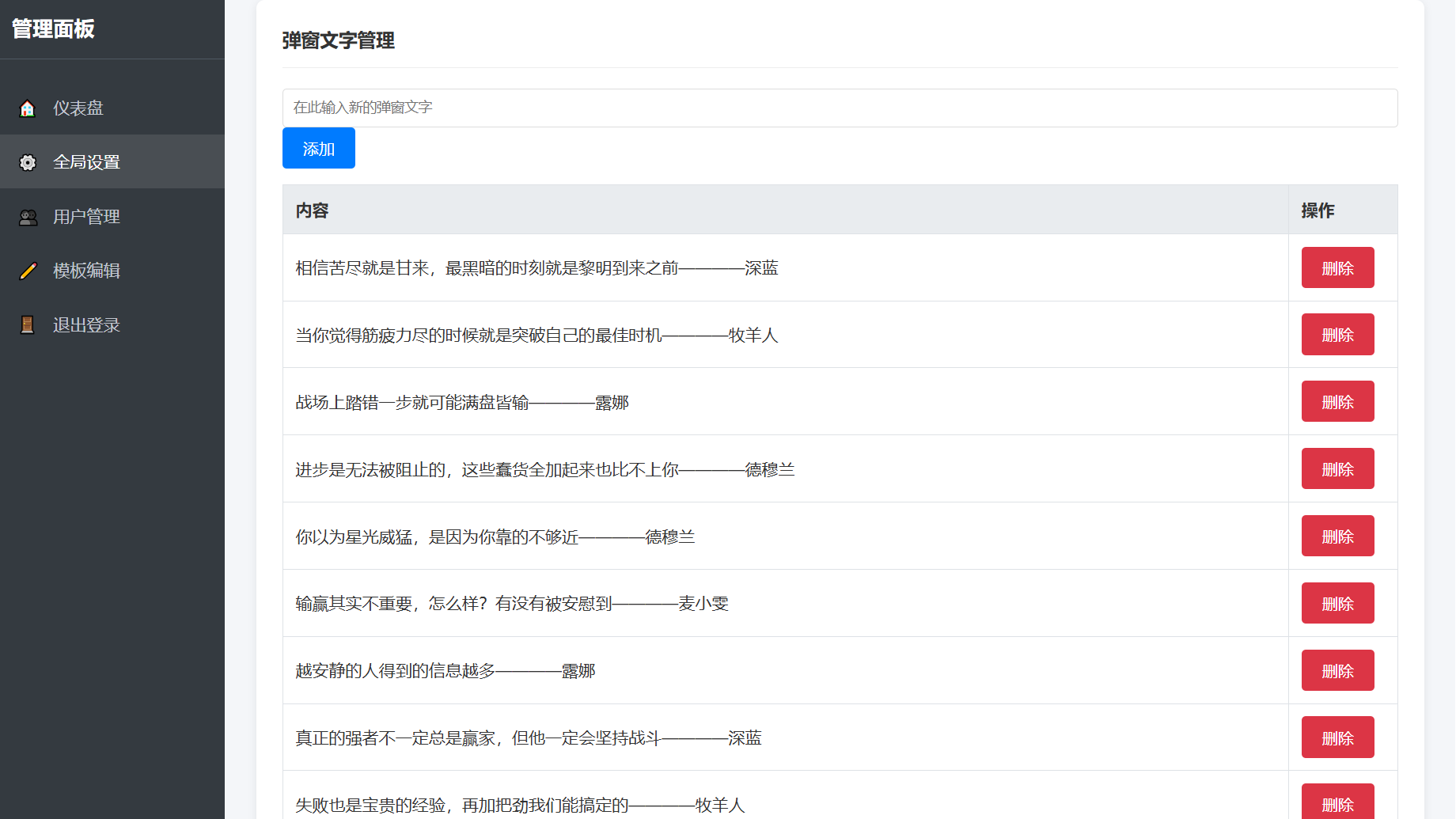This screenshot has width=1456, height=819.
Task: Remove the 越安静的人 quote by 露娜
Action: point(1337,671)
